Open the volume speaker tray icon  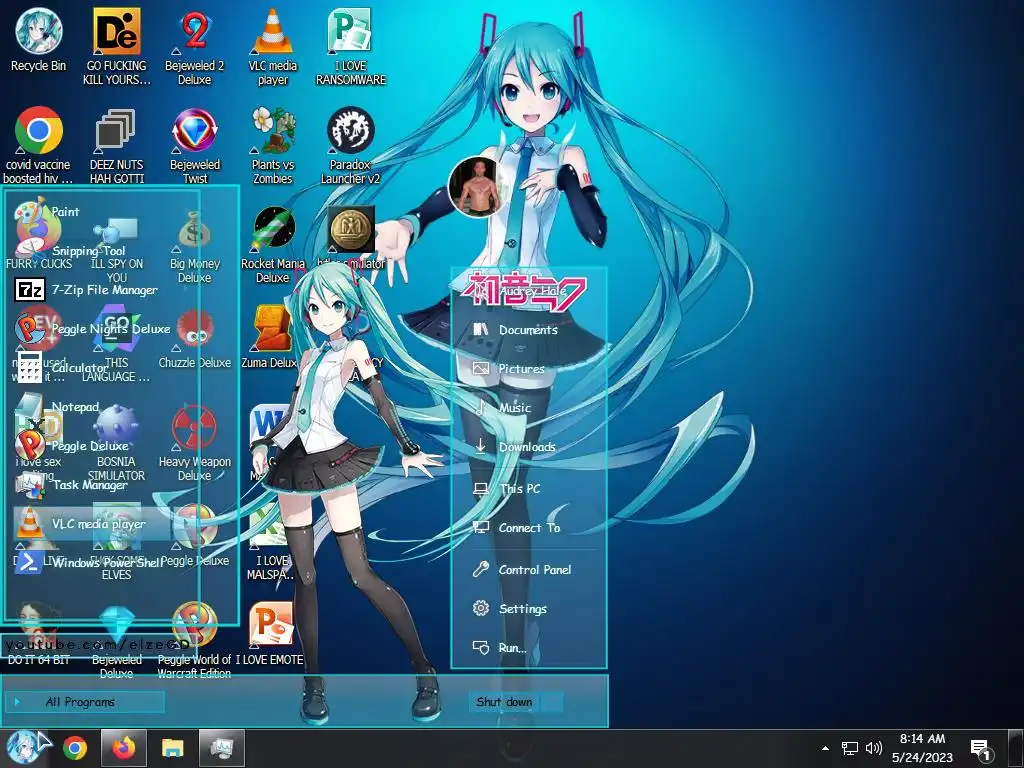click(x=874, y=748)
